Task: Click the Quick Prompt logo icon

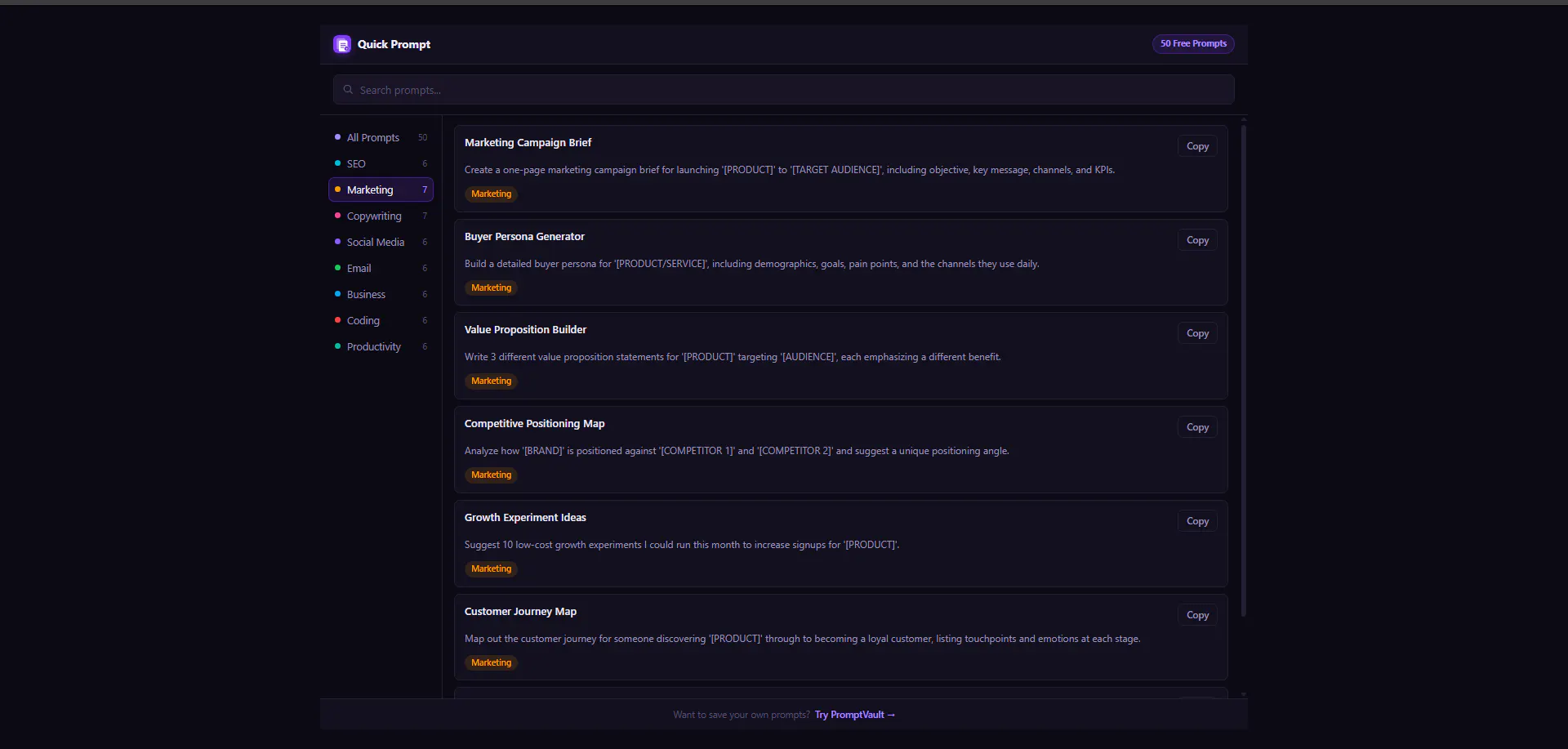Action: click(x=342, y=44)
